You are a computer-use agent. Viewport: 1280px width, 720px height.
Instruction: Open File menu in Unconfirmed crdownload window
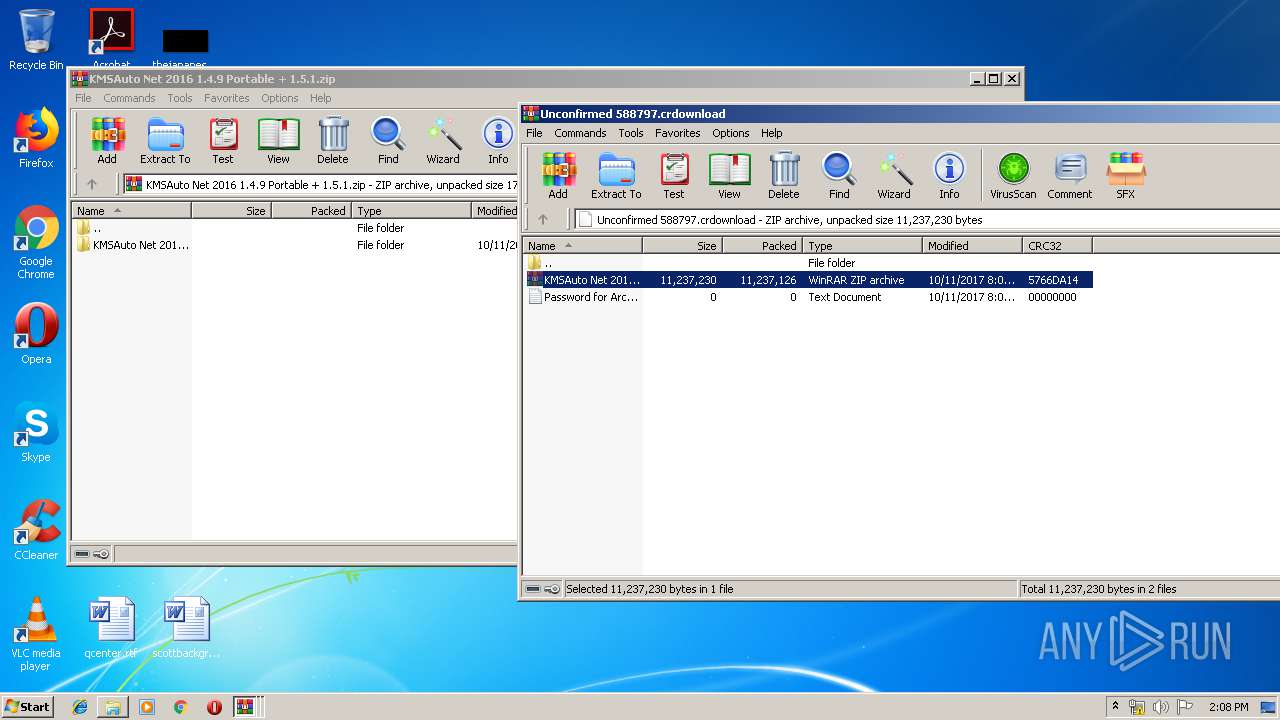[x=534, y=133]
